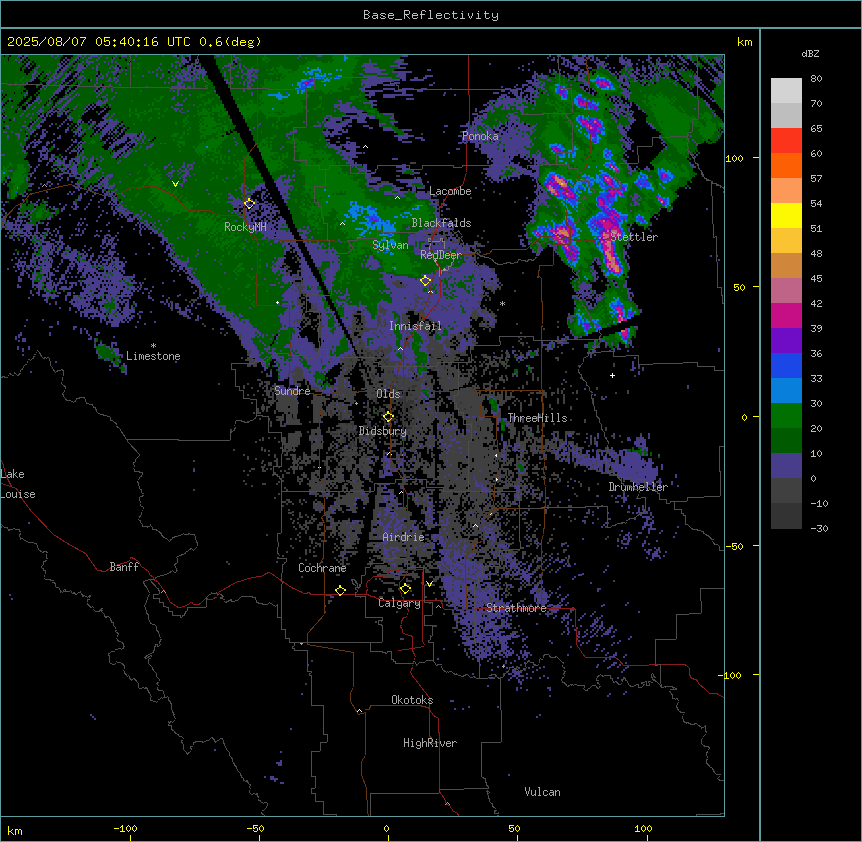862x842 pixels.
Task: Click the yellow diamond marker below Cochrane
Action: coord(340,590)
